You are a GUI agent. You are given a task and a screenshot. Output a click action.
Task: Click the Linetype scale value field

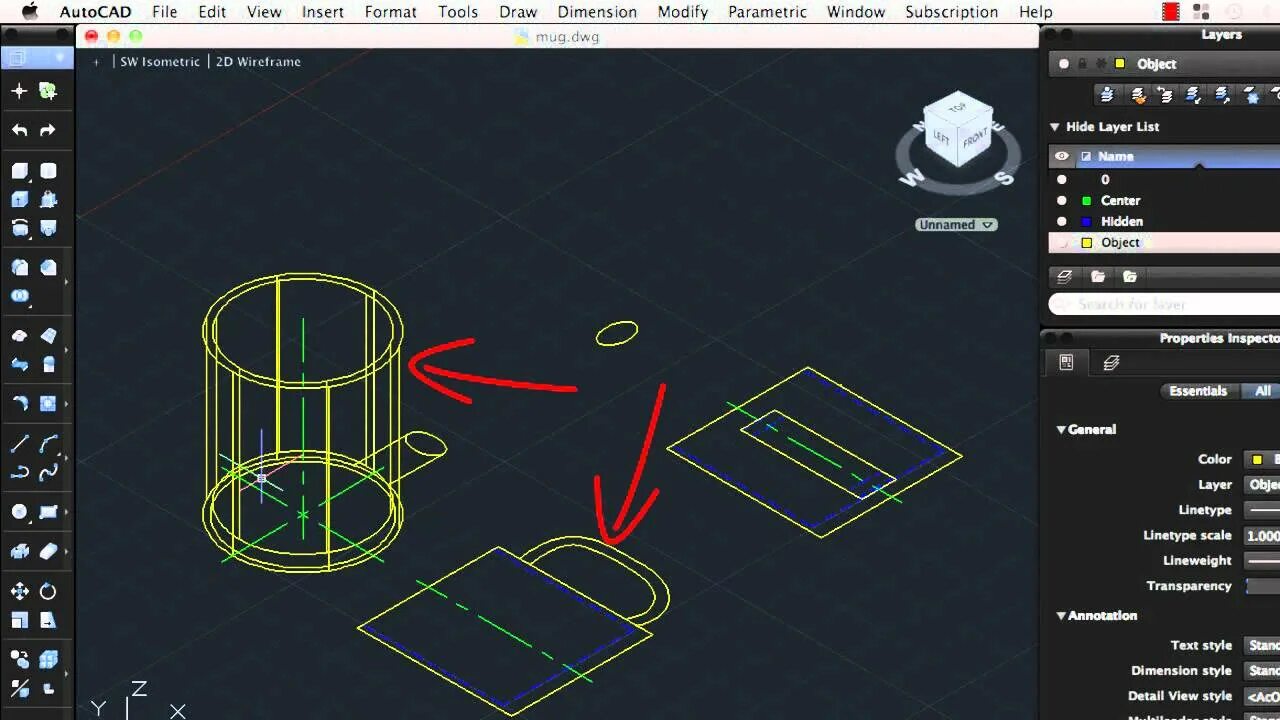1263,536
